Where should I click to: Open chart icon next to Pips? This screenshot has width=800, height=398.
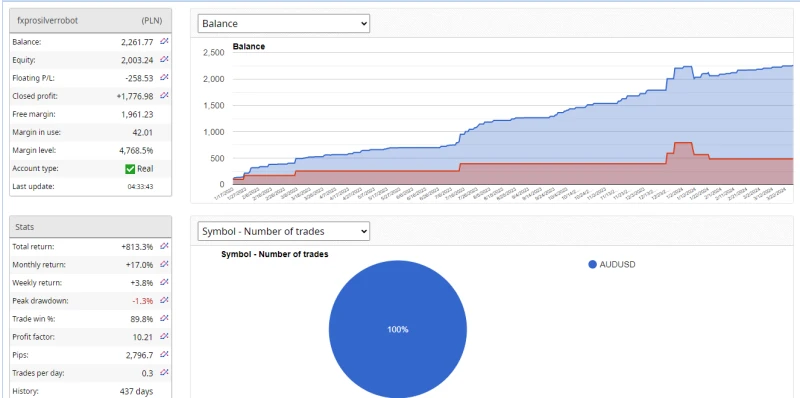(x=164, y=354)
